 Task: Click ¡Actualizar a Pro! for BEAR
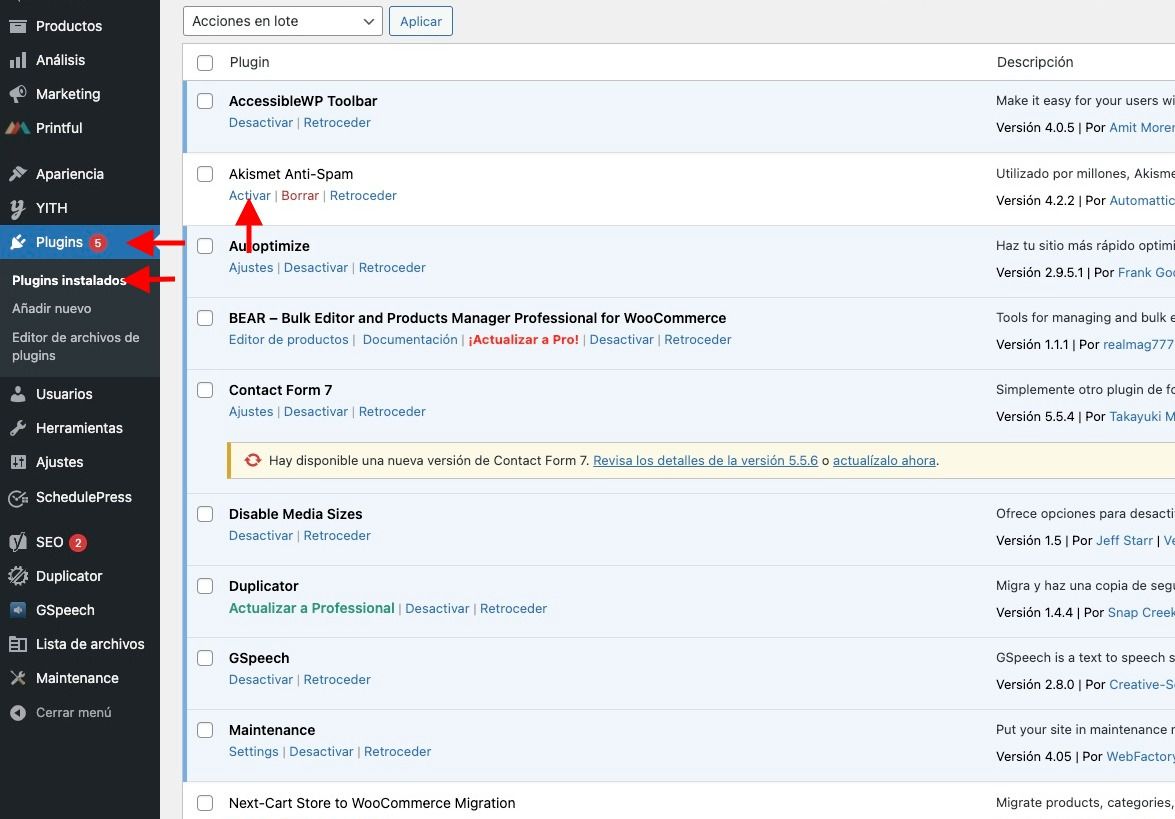523,339
